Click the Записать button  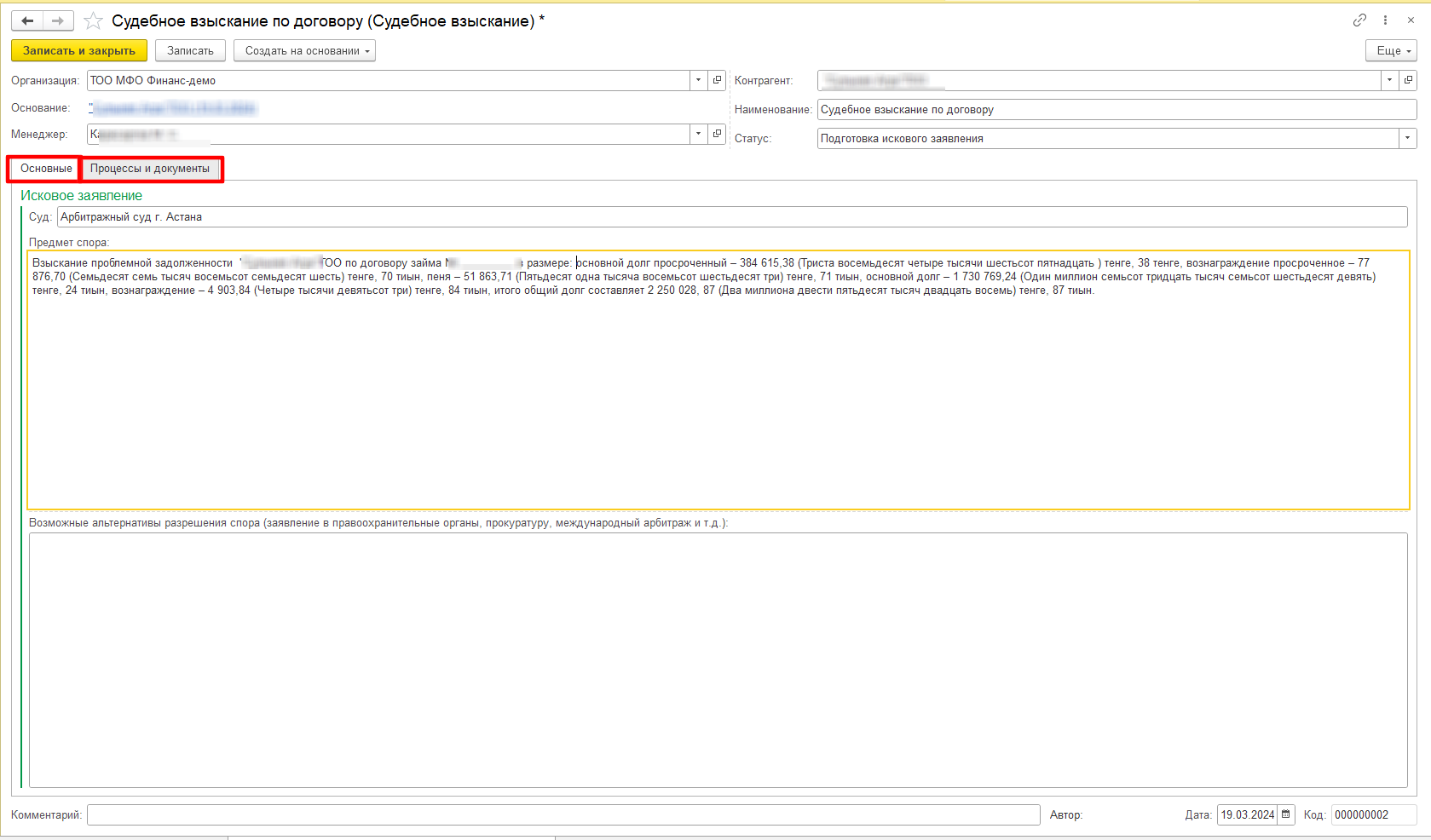coord(190,51)
